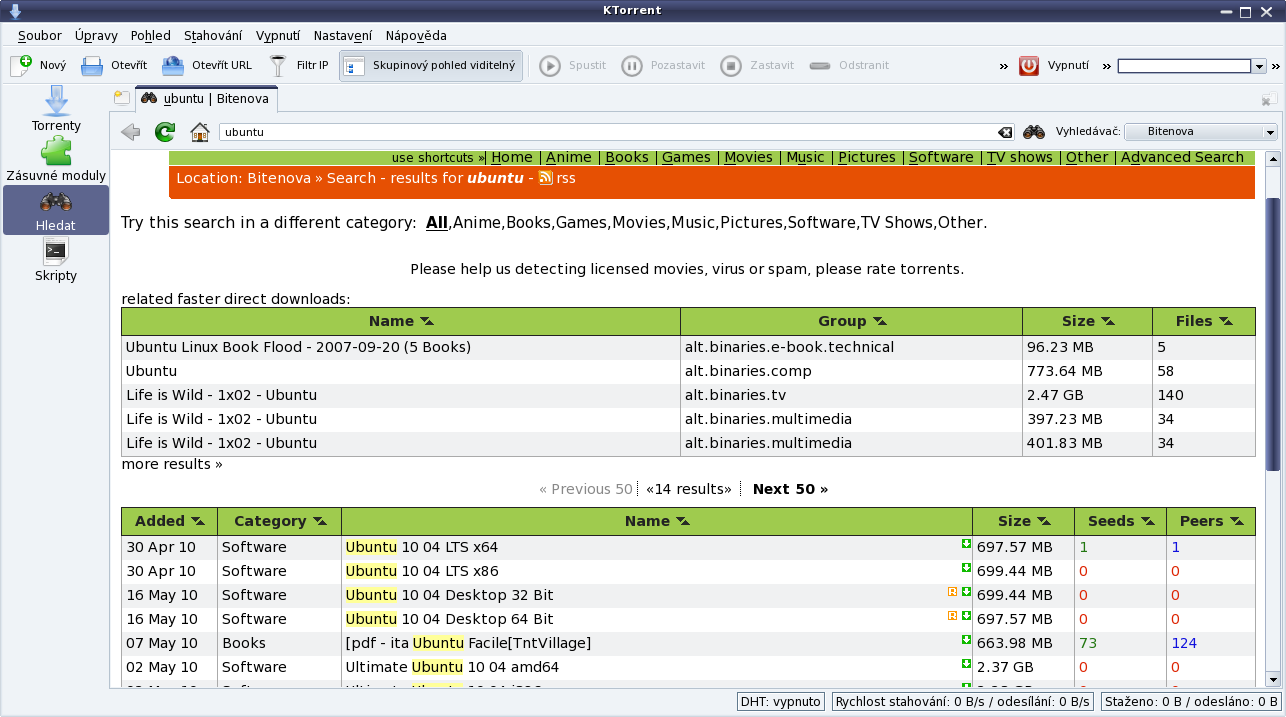This screenshot has height=717, width=1286.
Task: Click the rss feed icon
Action: [x=546, y=178]
